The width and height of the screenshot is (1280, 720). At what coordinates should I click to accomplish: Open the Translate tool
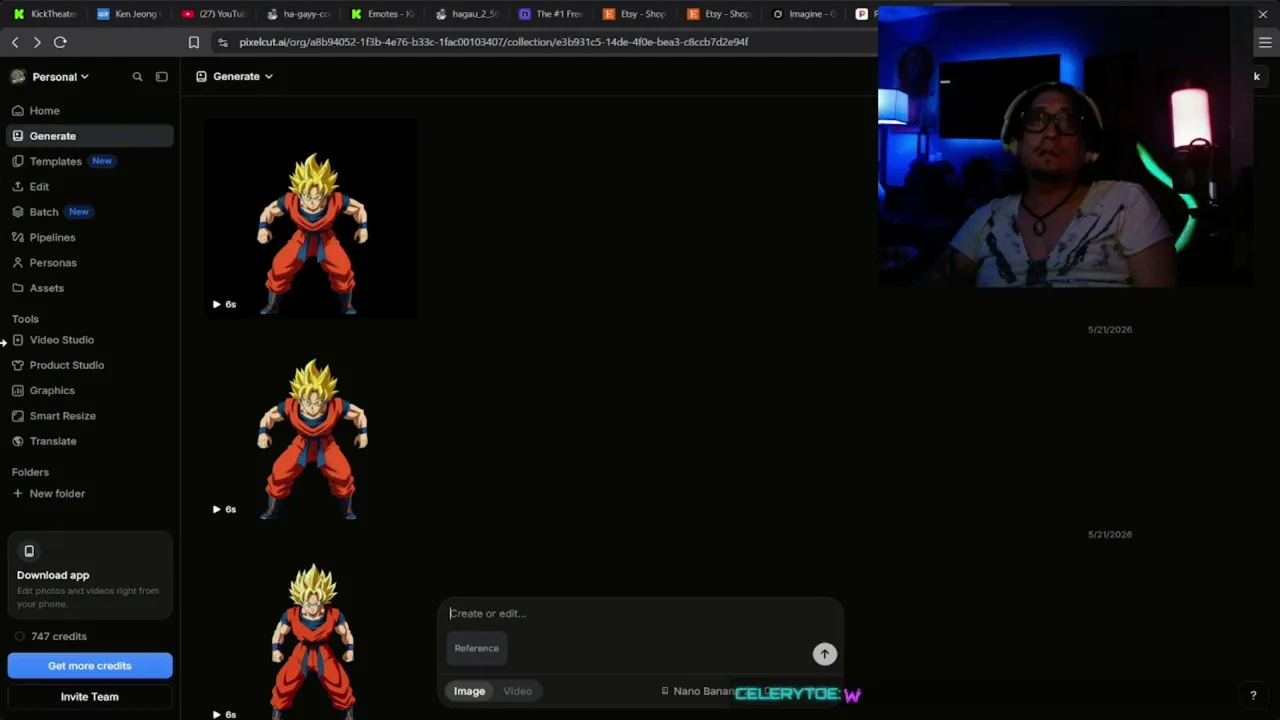pos(89,441)
